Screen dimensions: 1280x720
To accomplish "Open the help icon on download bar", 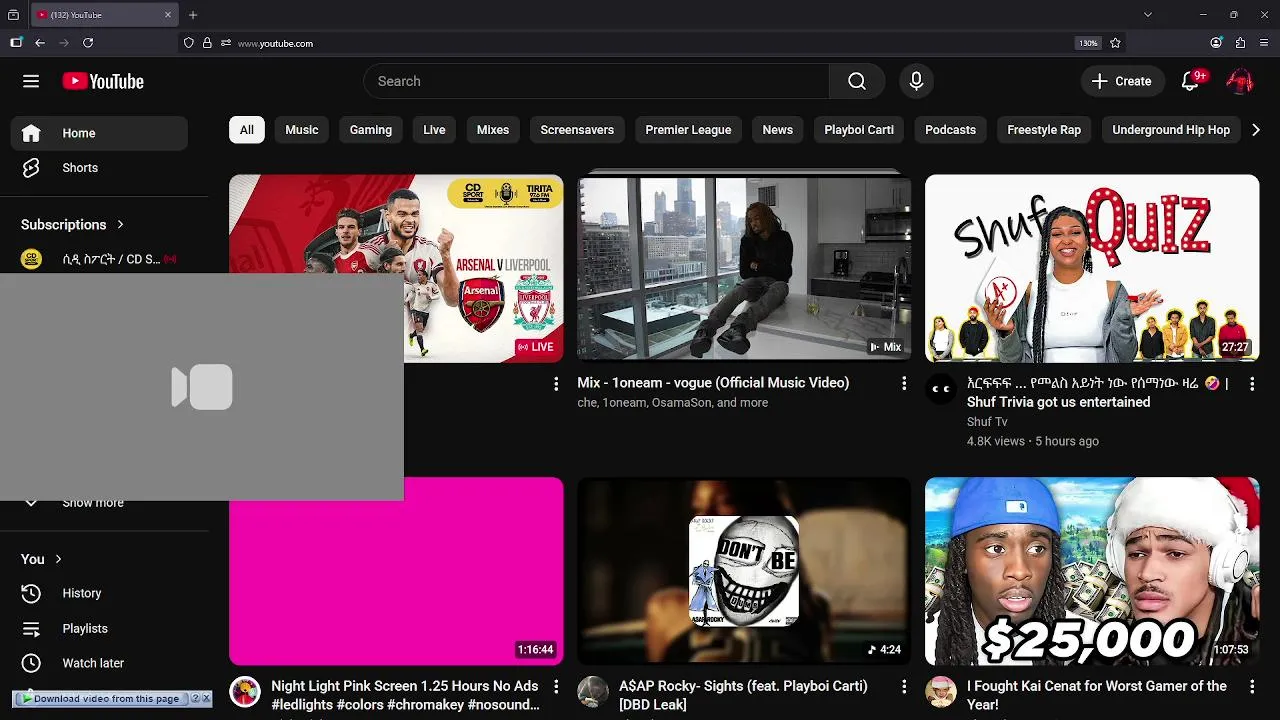I will (x=196, y=699).
